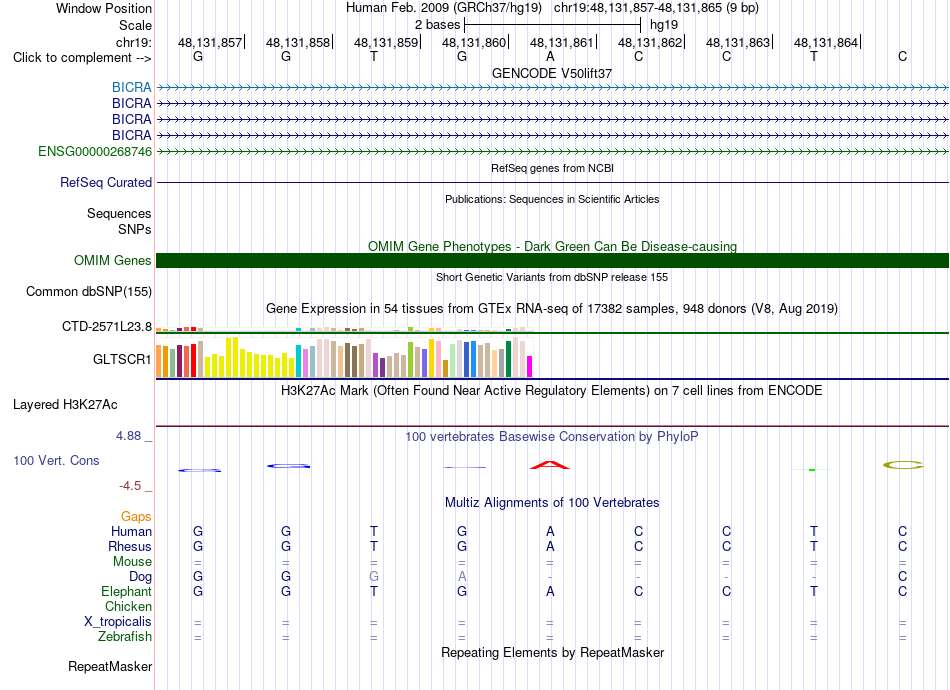
Task: Select the Dog alignment row label
Action: click(140, 577)
